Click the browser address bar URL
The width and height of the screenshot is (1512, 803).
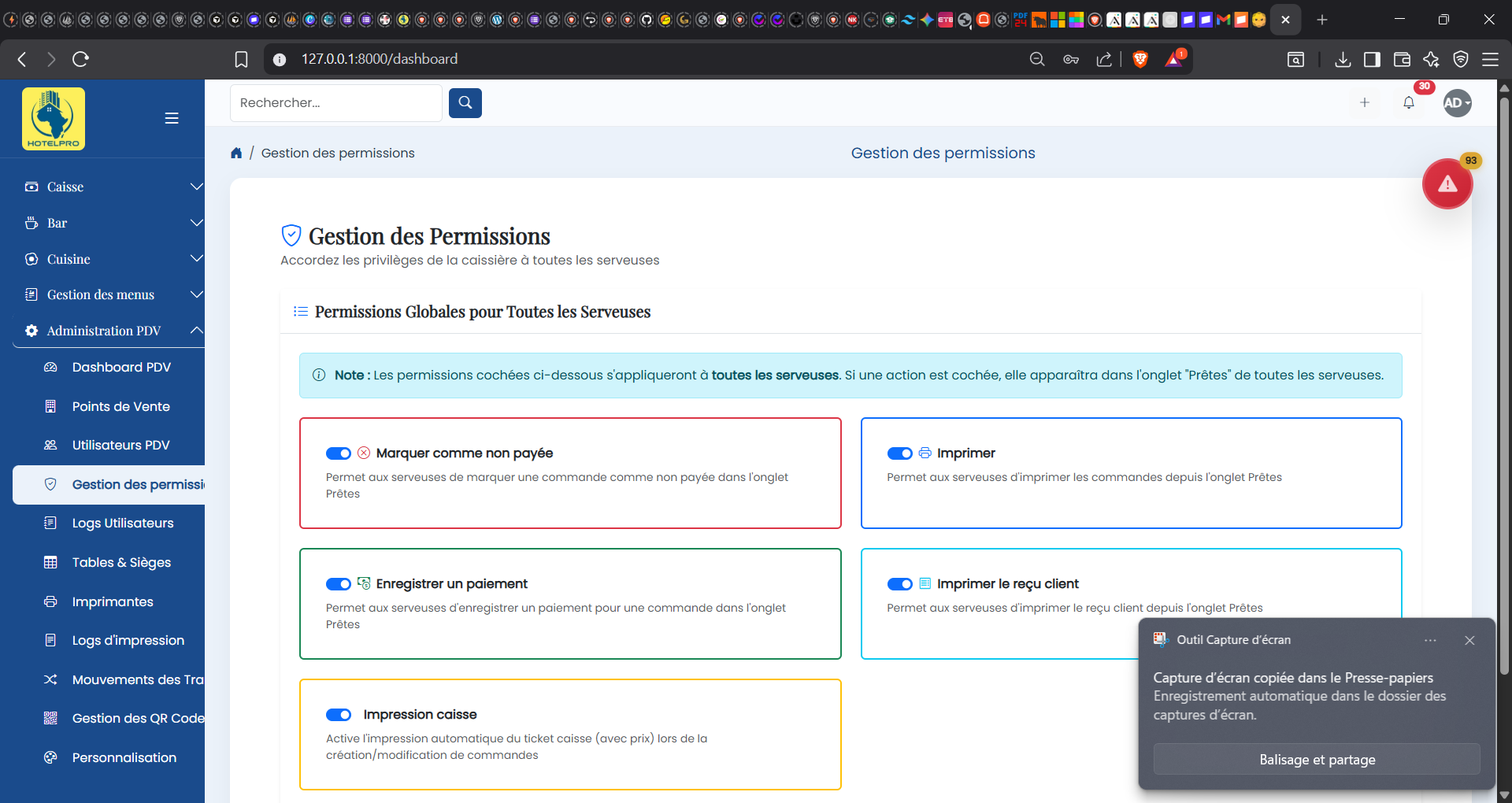coord(380,59)
